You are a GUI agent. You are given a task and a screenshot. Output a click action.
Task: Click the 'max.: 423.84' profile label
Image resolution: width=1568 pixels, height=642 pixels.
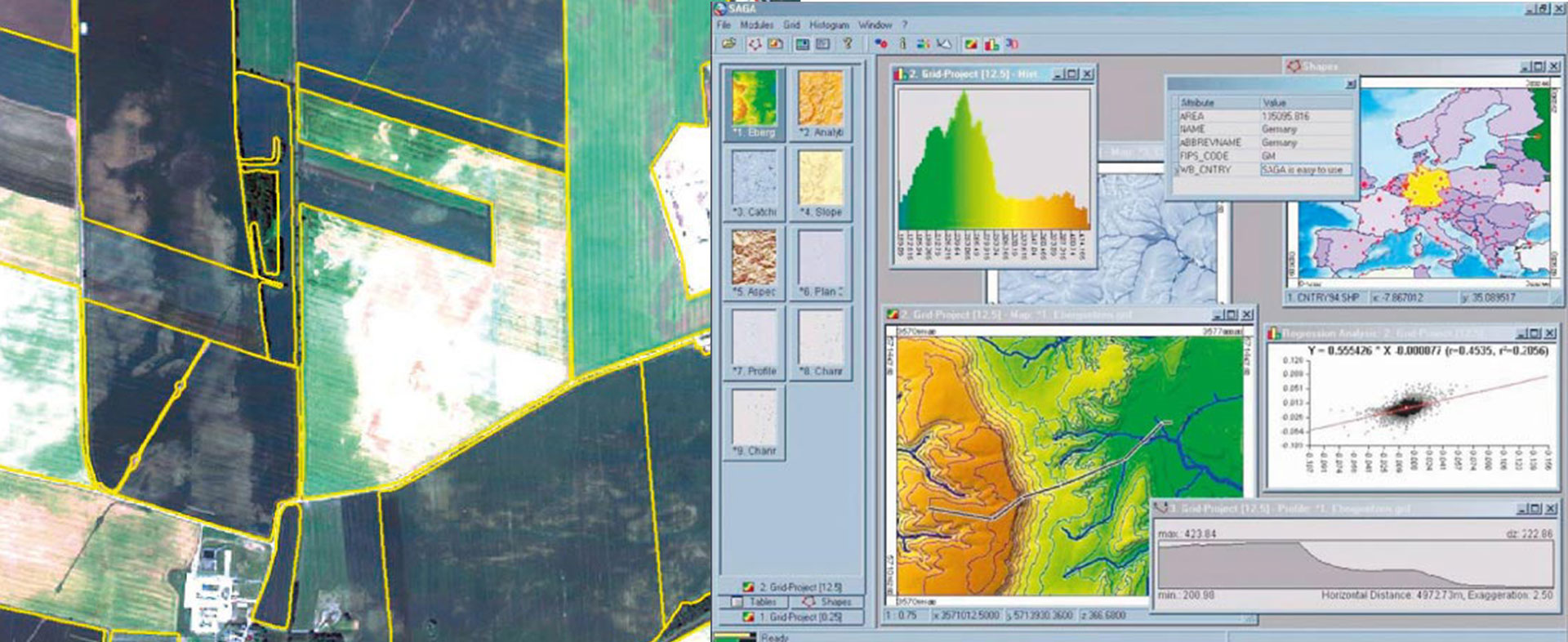1187,533
